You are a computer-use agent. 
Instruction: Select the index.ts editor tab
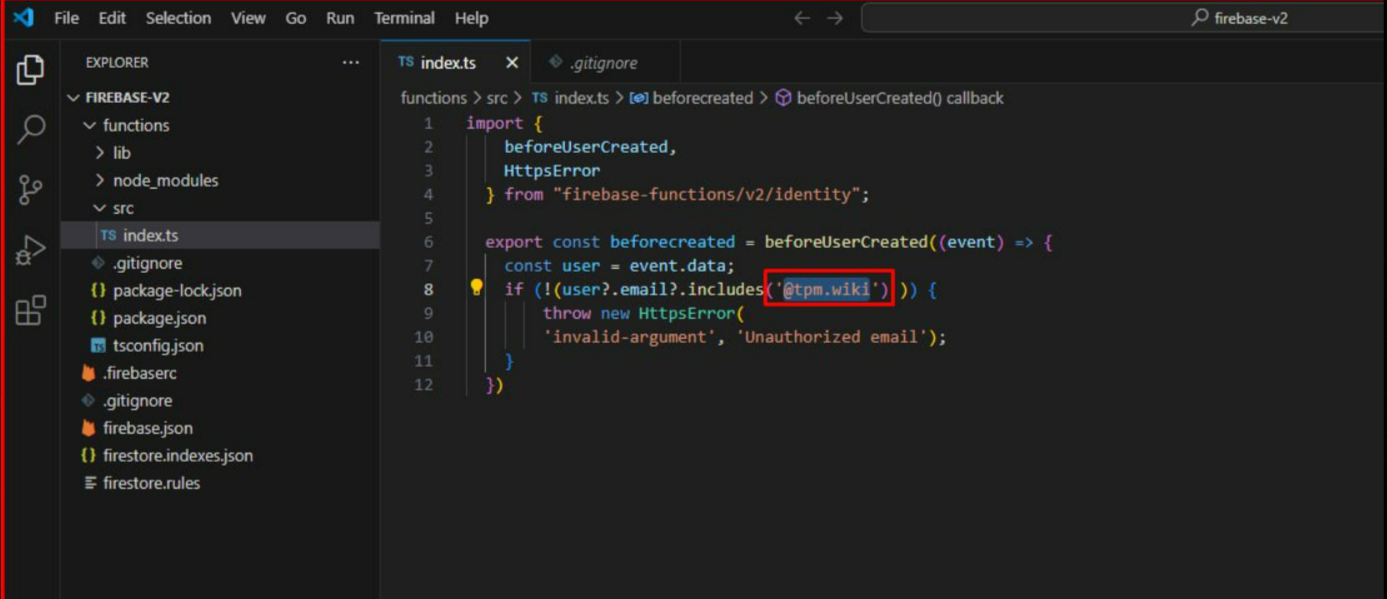(x=456, y=62)
